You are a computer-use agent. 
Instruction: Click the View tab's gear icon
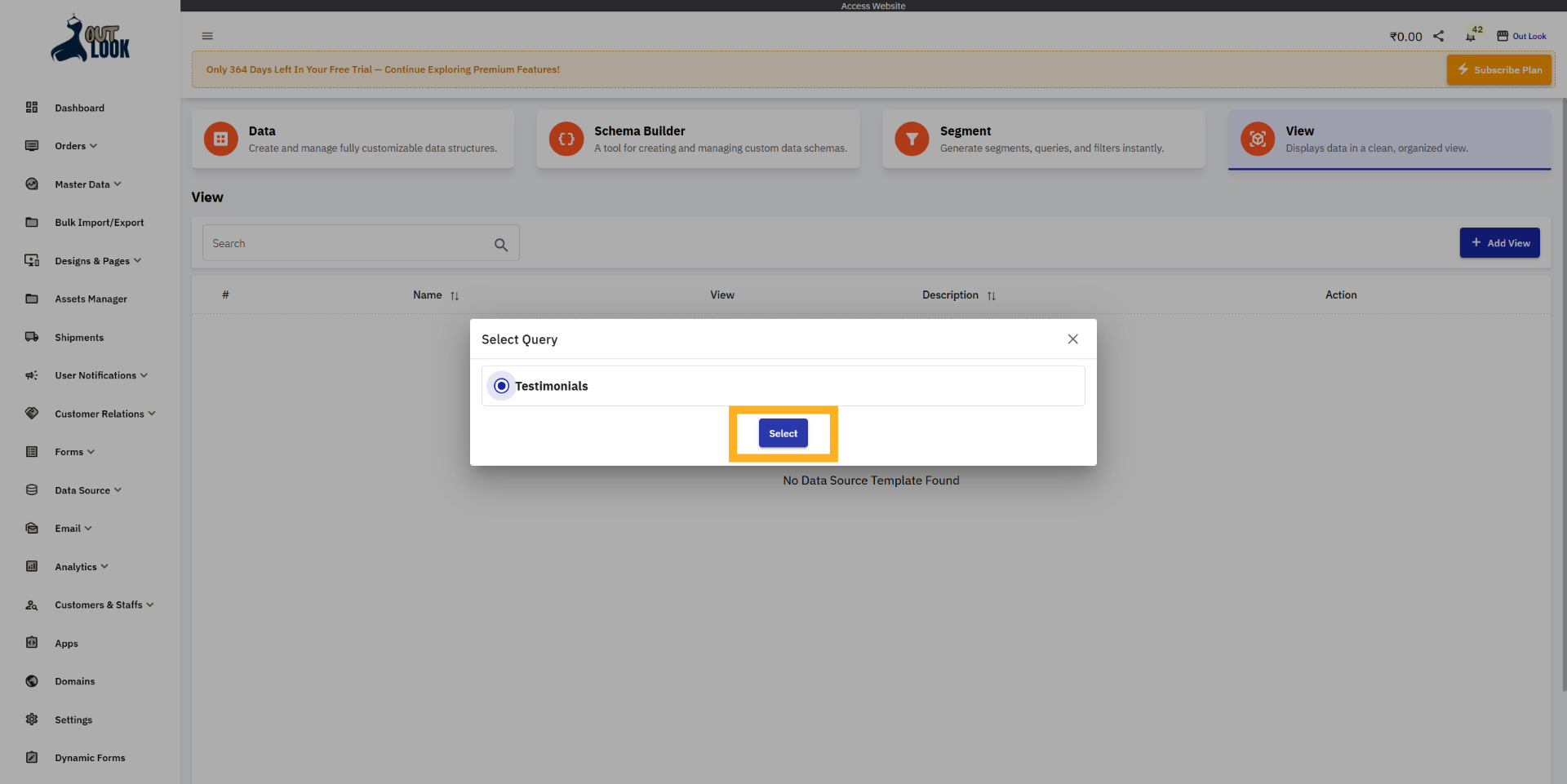tap(1257, 139)
